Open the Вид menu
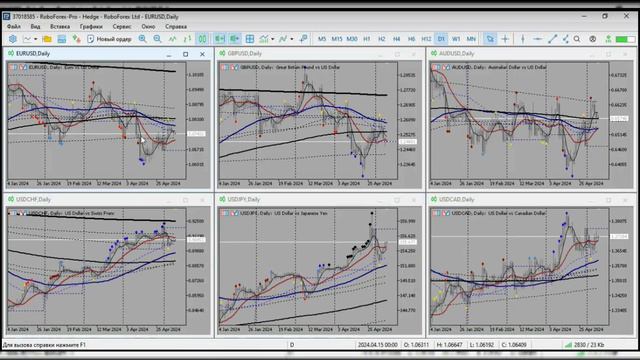 36,27
